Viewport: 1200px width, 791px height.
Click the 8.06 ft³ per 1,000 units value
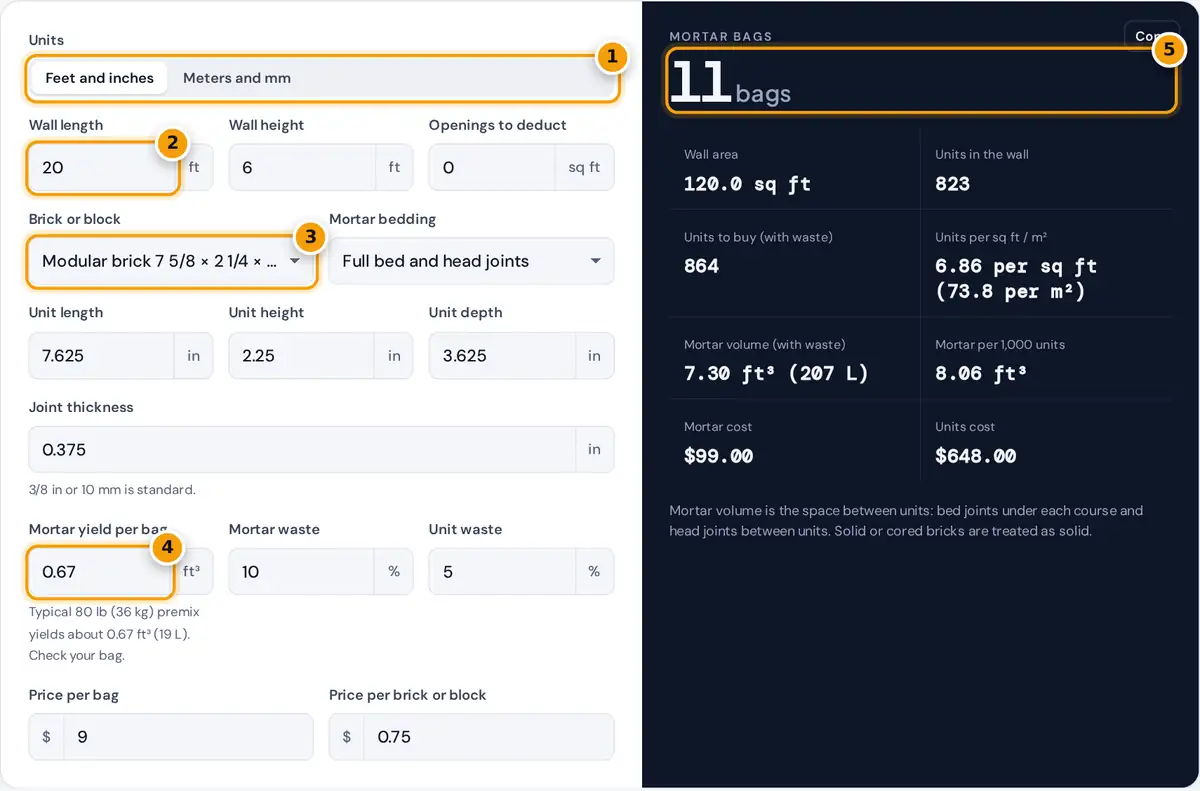pyautogui.click(x=981, y=374)
